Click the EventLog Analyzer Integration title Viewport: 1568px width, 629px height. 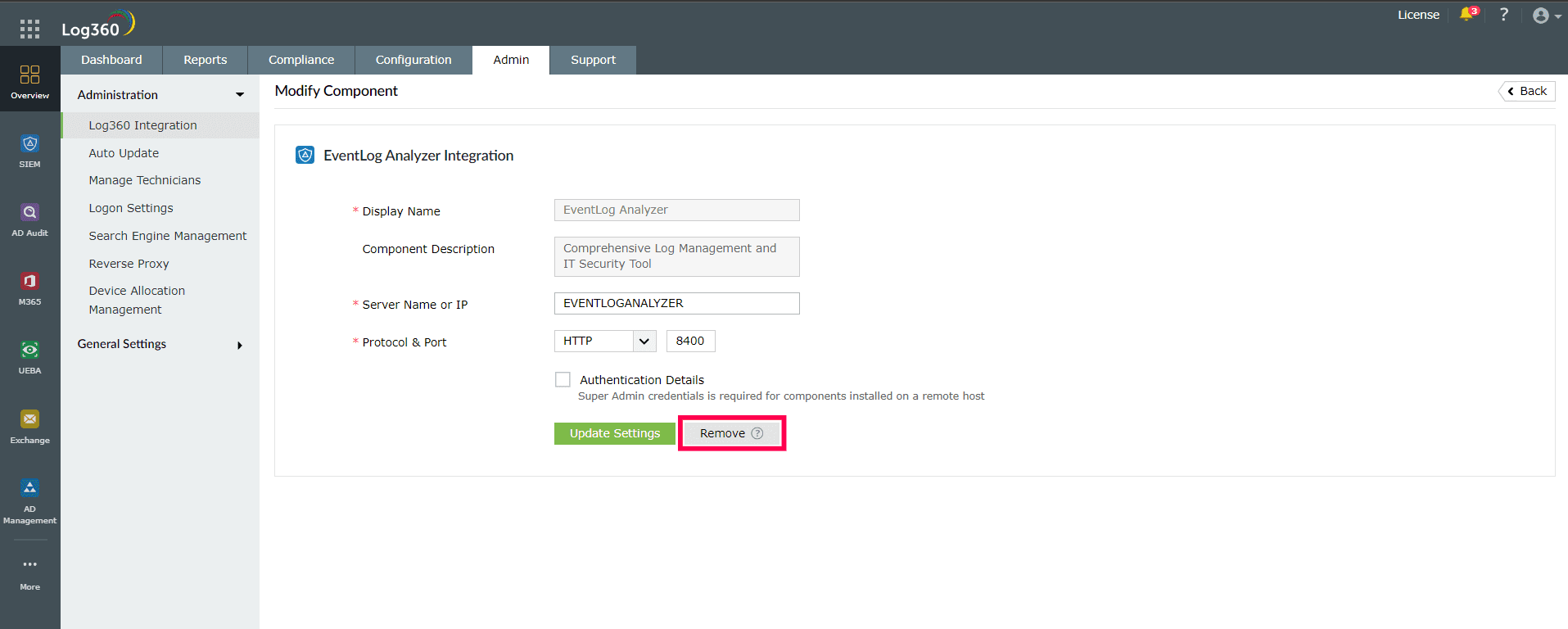click(x=418, y=156)
